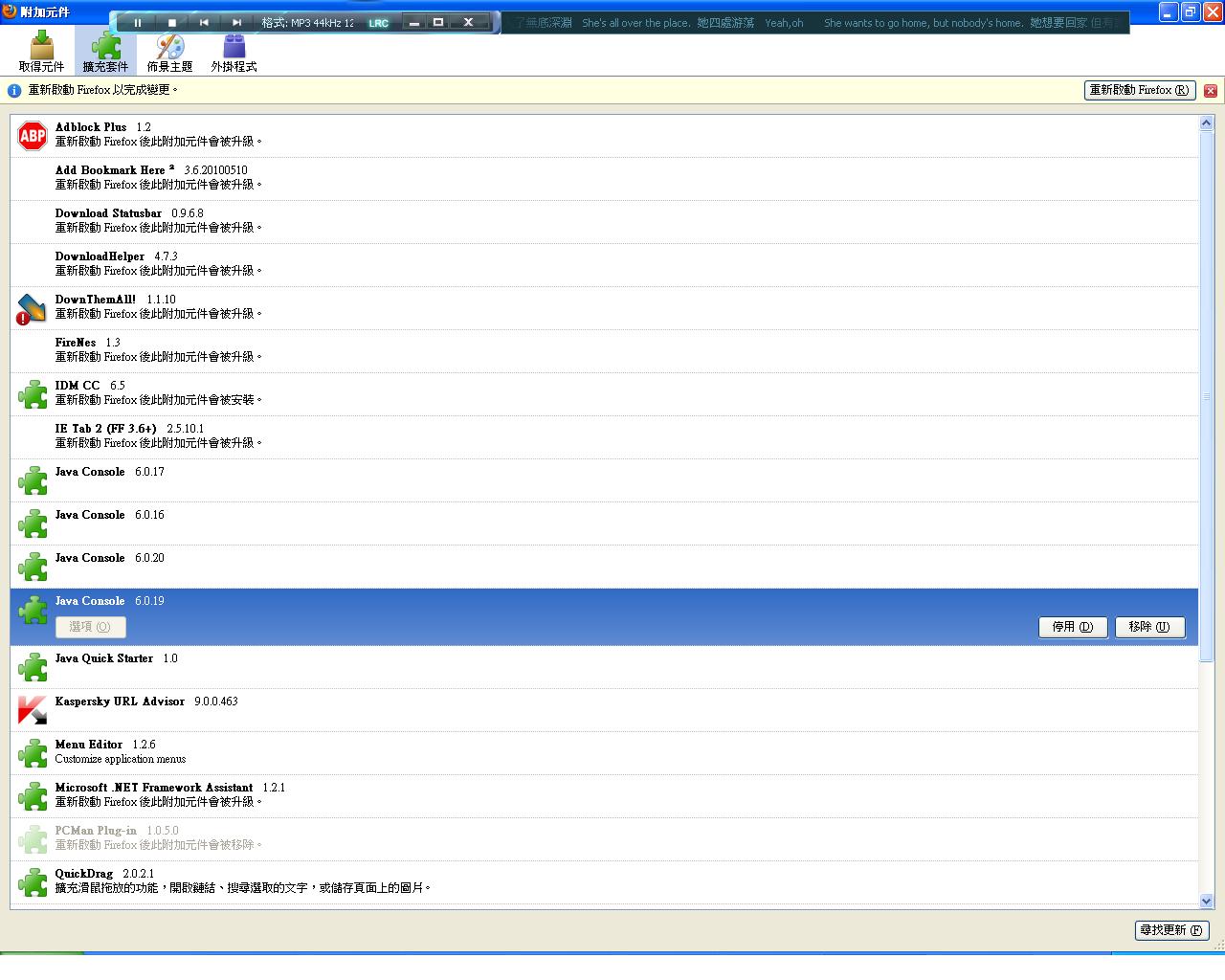The width and height of the screenshot is (1225, 980).
Task: Click the IDM CC puzzle piece icon
Action: tap(33, 394)
